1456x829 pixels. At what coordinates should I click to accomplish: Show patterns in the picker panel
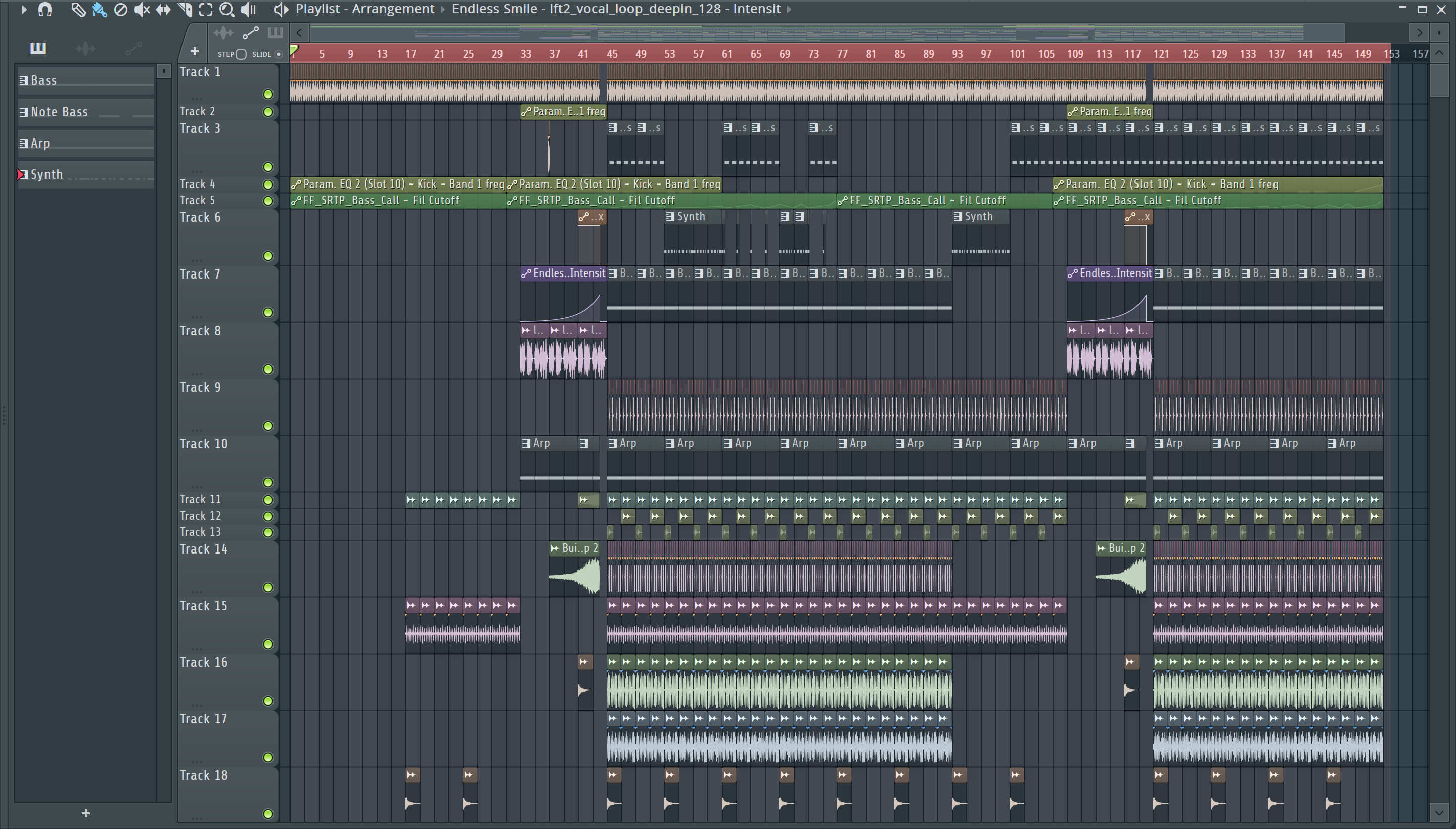tap(38, 49)
